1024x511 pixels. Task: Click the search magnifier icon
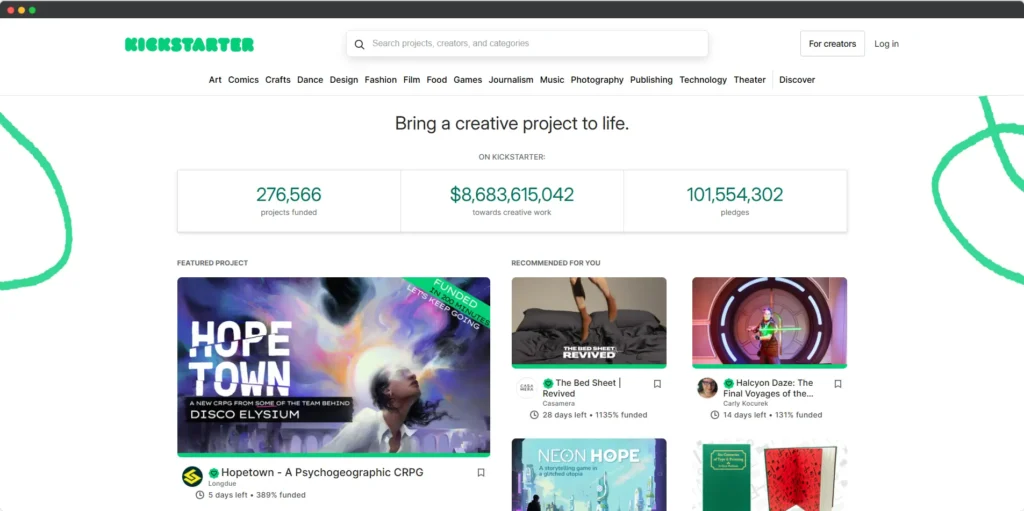359,44
